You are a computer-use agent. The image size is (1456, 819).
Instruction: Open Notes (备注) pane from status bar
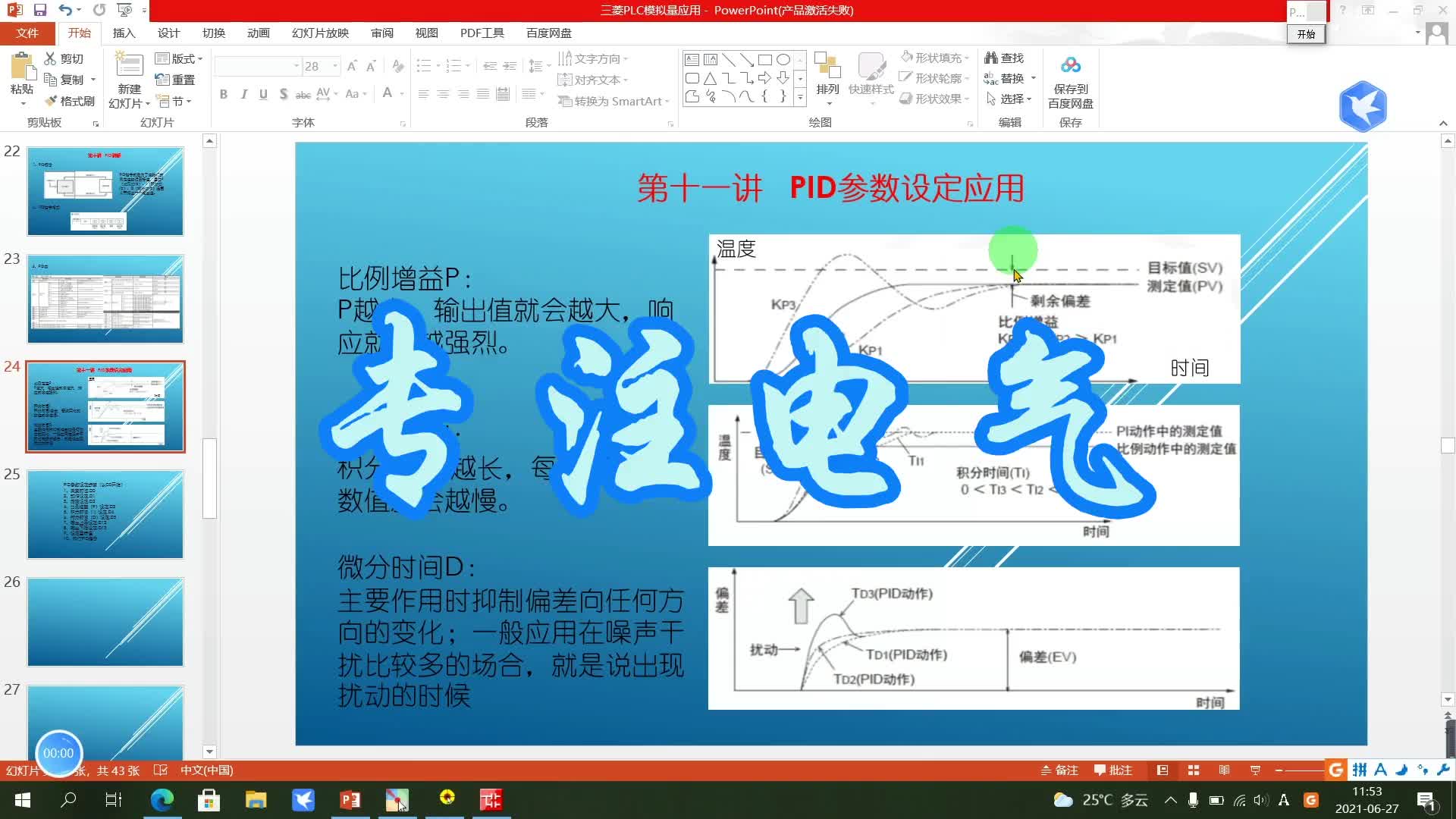point(1059,770)
